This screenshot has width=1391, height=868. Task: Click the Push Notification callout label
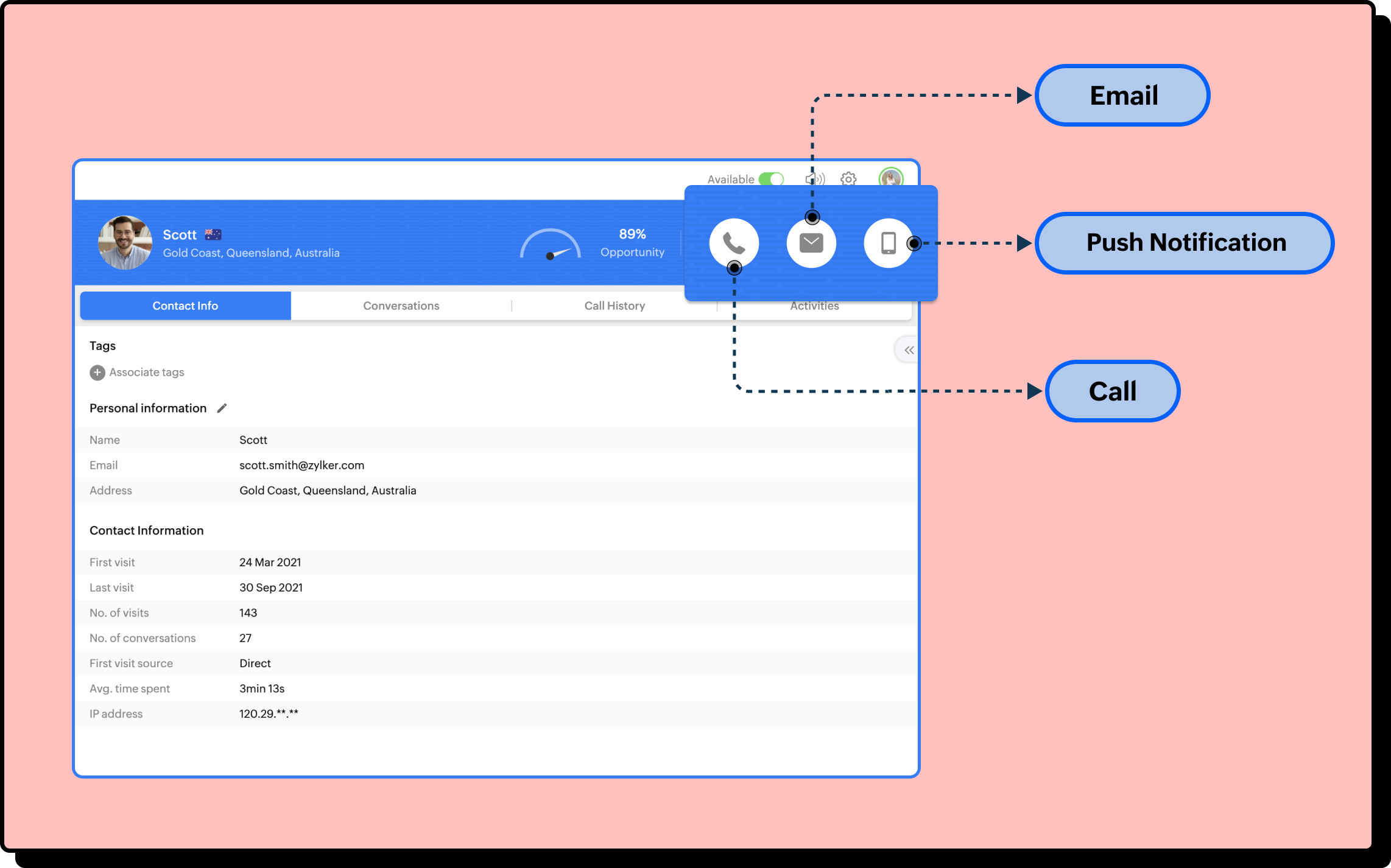(x=1185, y=243)
